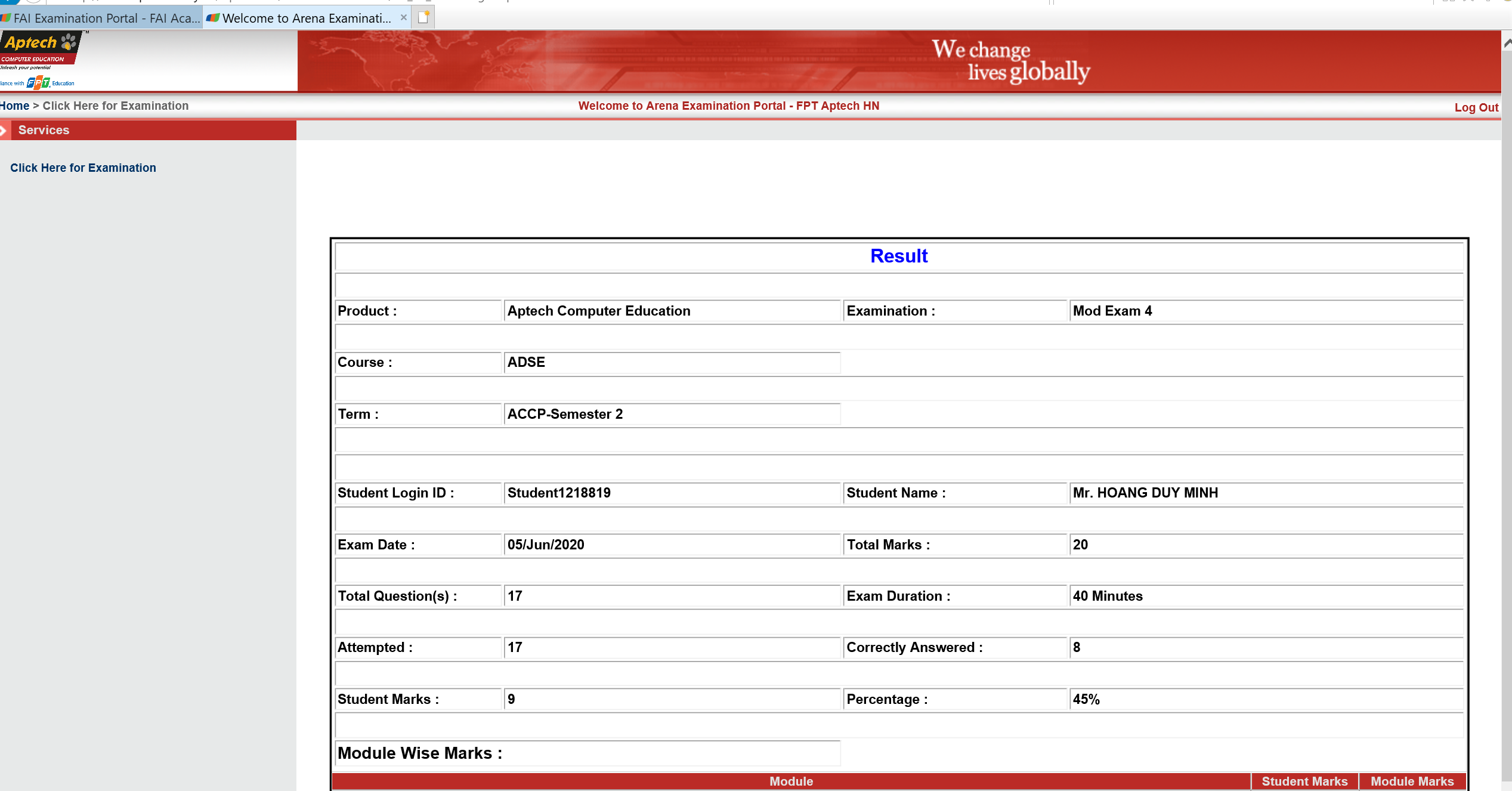1512x791 pixels.
Task: Select examination value Mod Exam 4
Action: 1112,311
